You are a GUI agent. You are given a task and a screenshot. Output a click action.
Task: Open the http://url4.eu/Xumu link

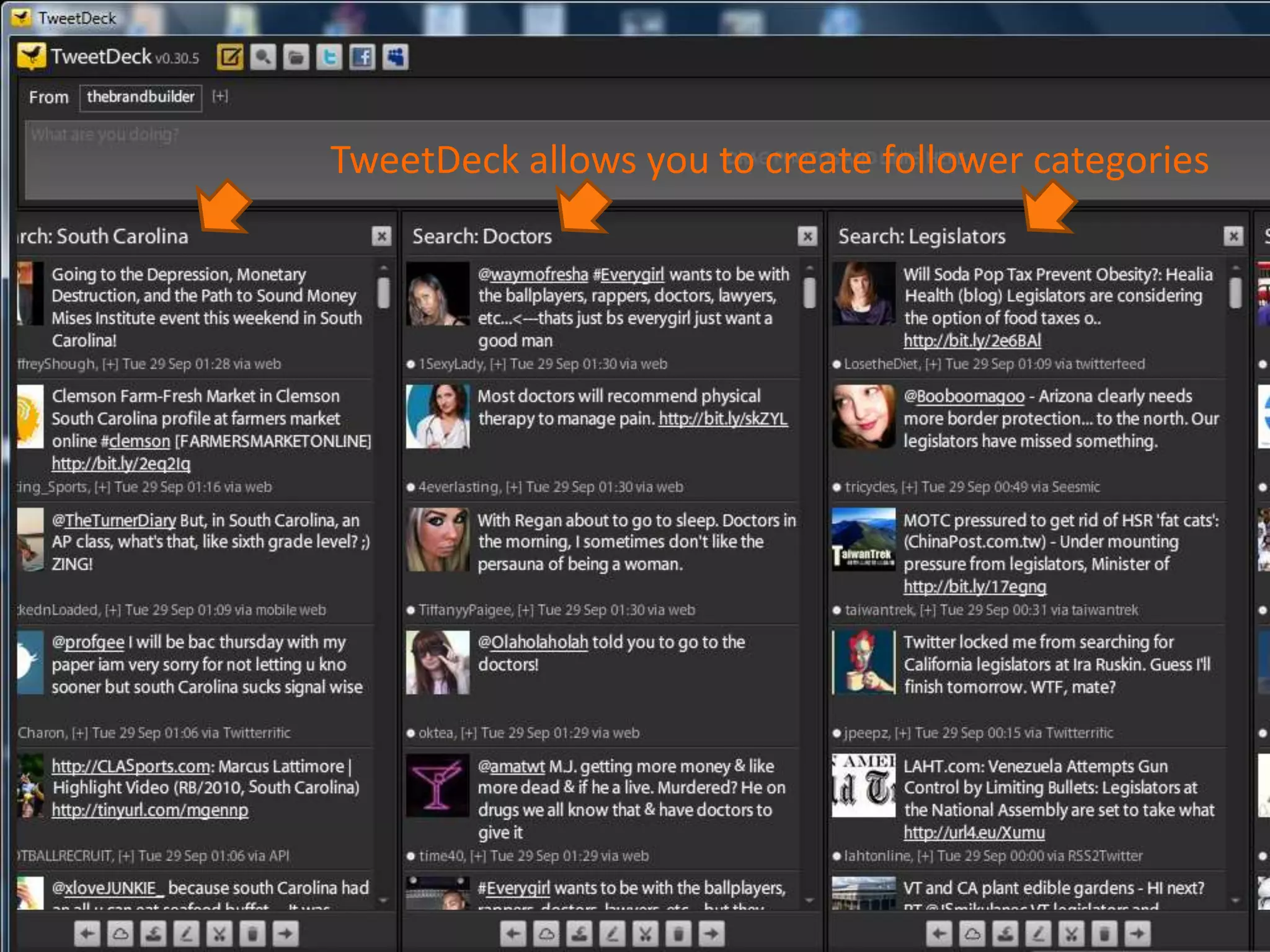click(x=974, y=832)
